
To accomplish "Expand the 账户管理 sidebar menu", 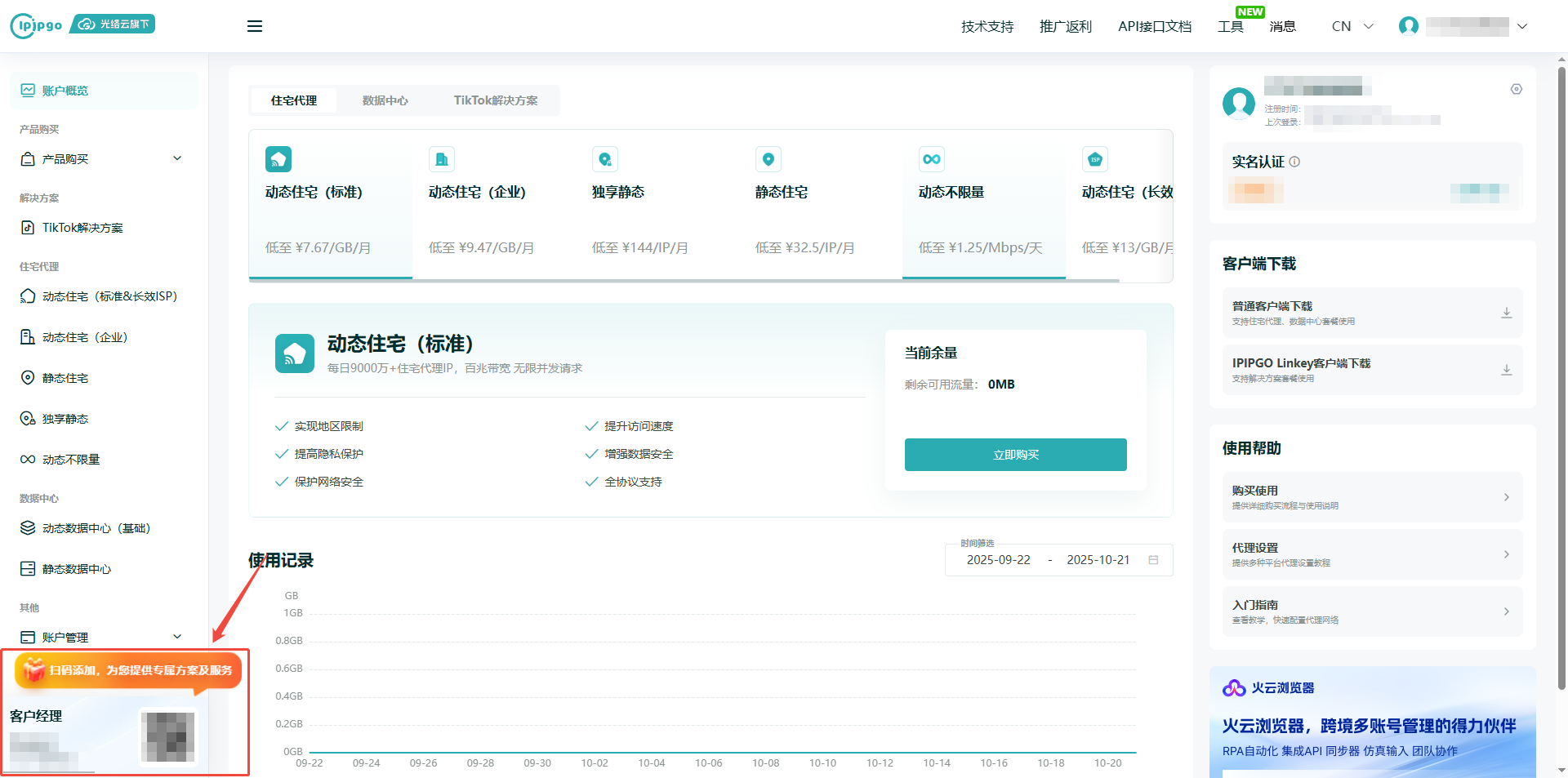I will pyautogui.click(x=177, y=637).
